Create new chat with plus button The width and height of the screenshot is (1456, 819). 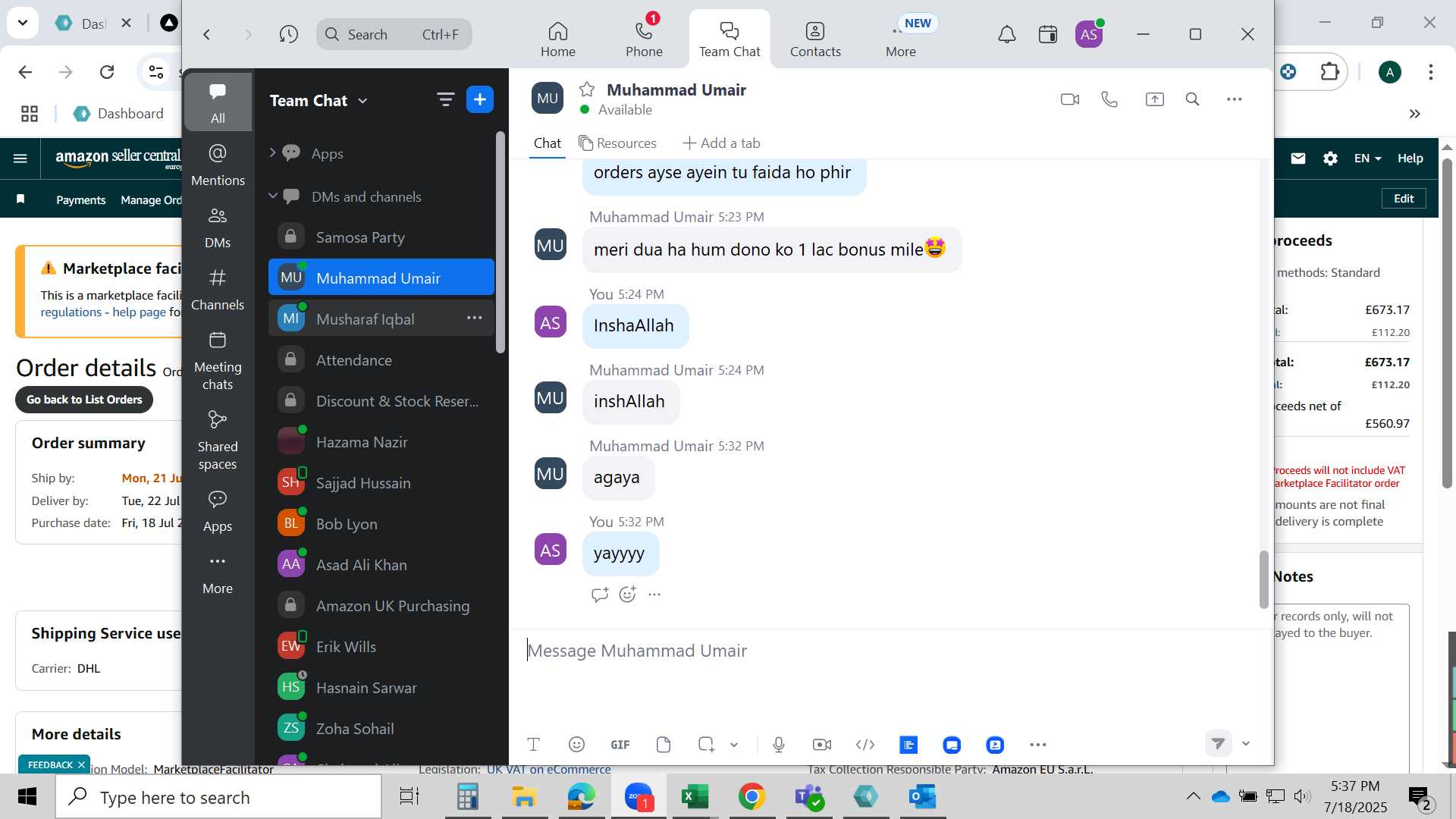point(480,99)
